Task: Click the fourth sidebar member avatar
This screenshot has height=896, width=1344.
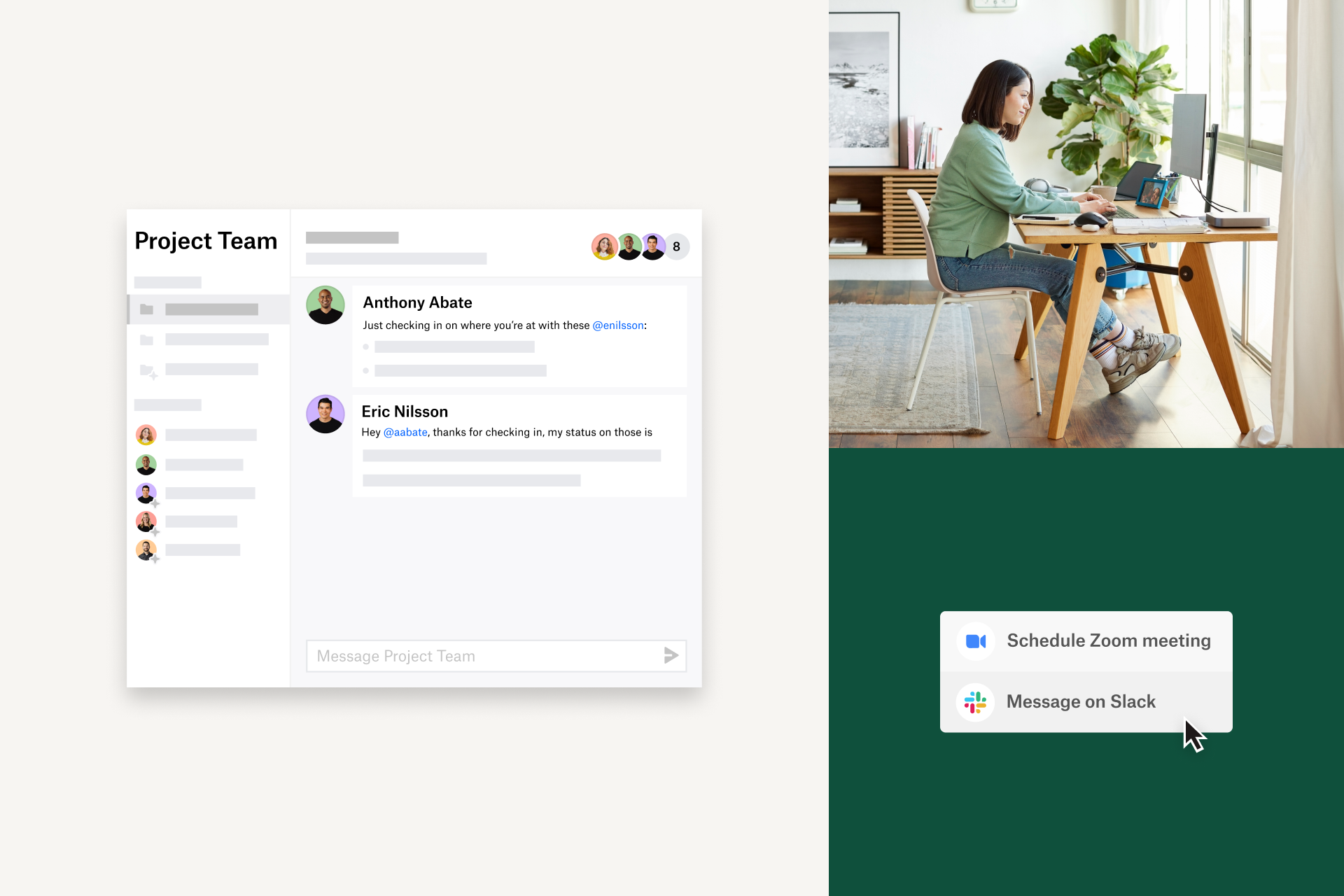Action: [146, 522]
